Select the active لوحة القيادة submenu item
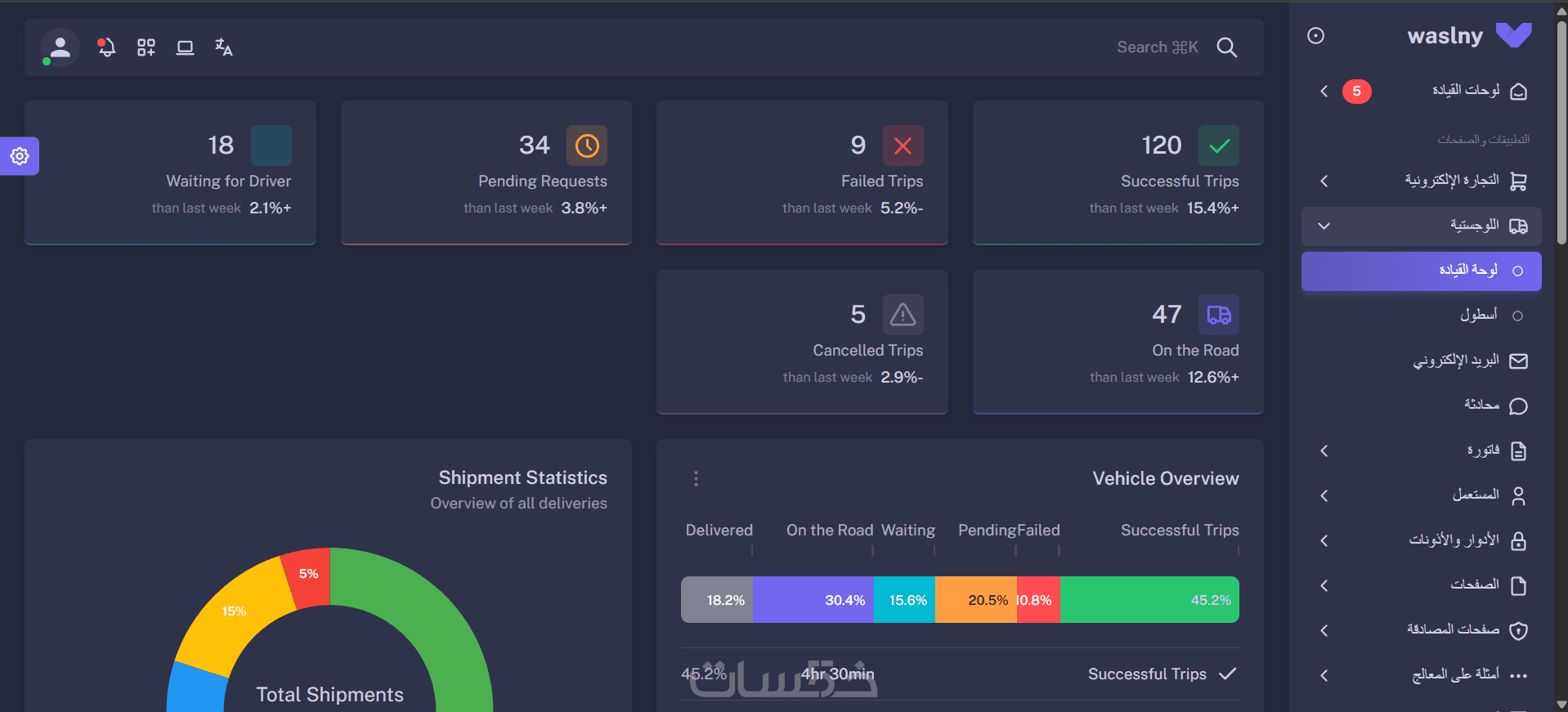 pyautogui.click(x=1422, y=271)
